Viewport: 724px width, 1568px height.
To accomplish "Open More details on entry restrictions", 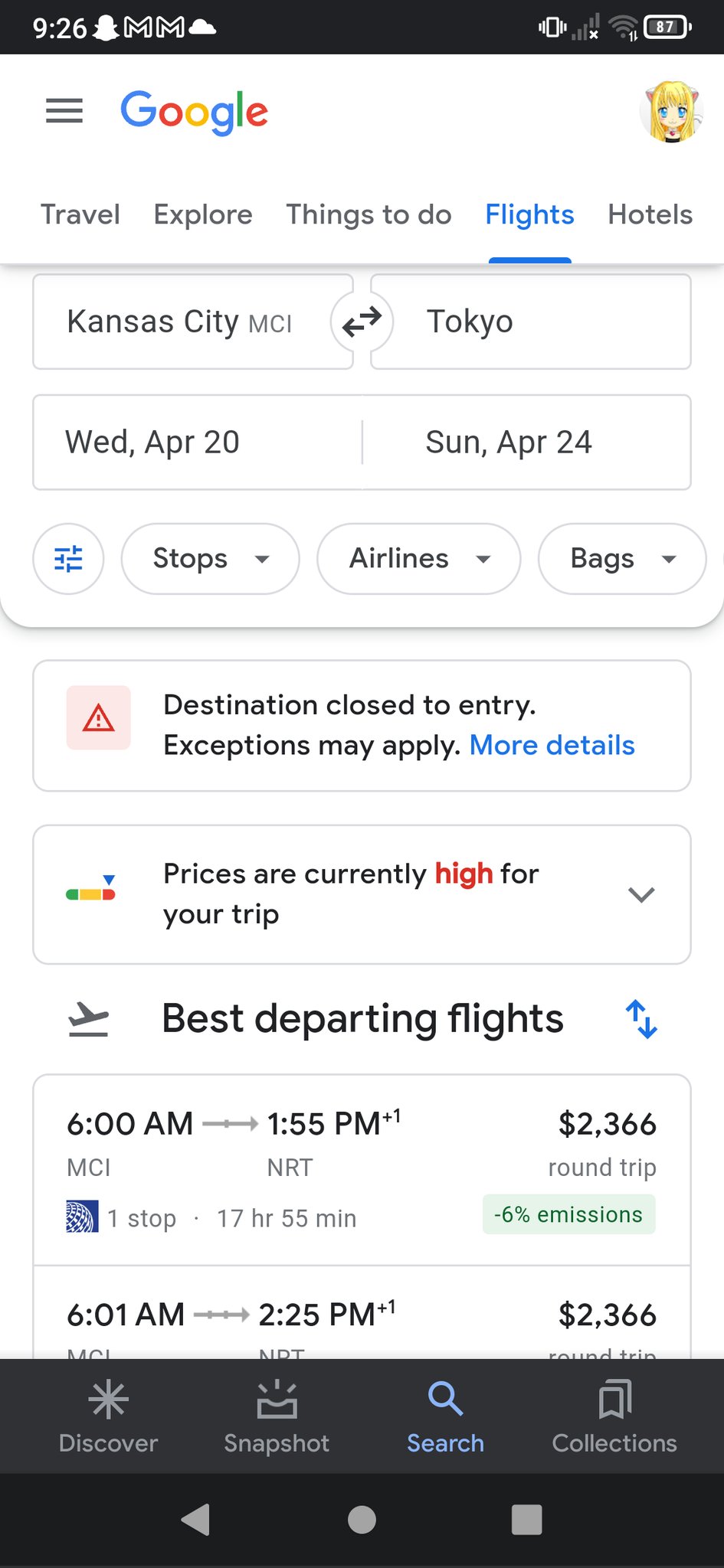I will [552, 745].
